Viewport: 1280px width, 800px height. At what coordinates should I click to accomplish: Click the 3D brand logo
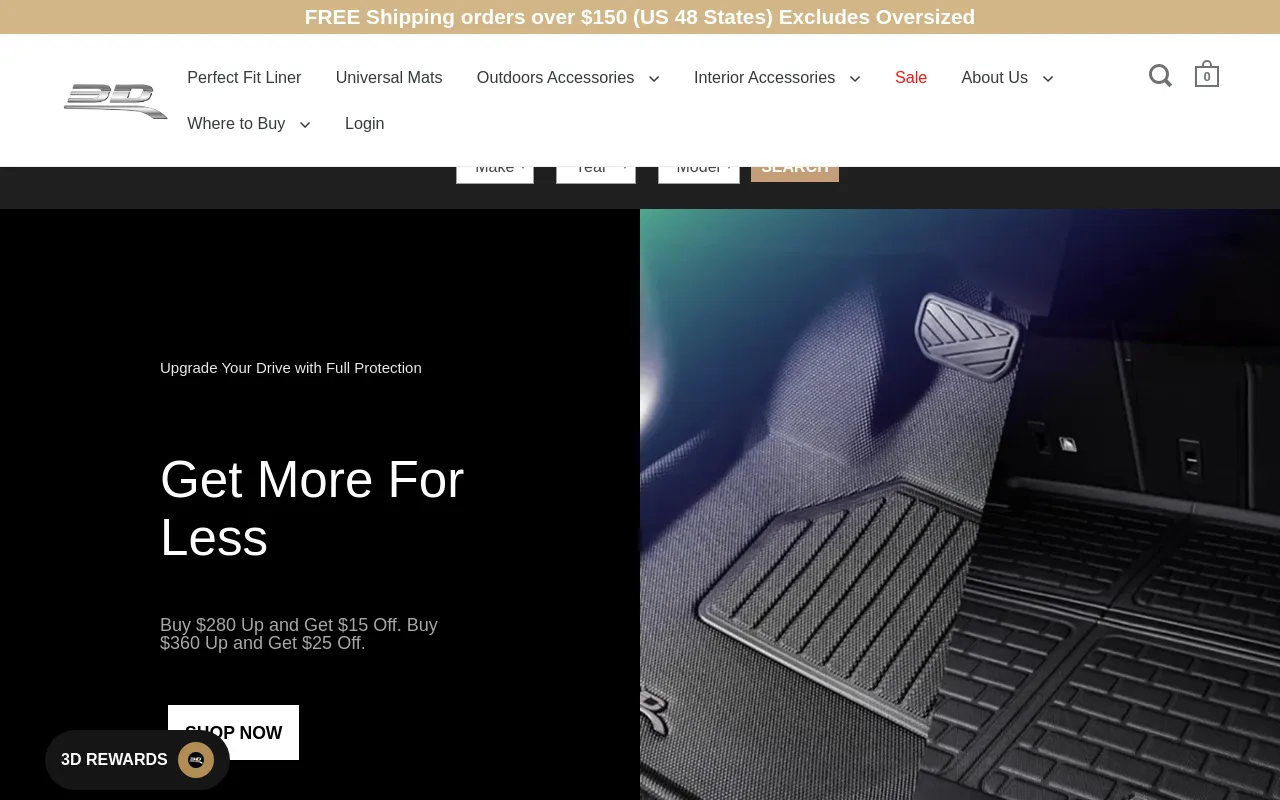[x=116, y=101]
